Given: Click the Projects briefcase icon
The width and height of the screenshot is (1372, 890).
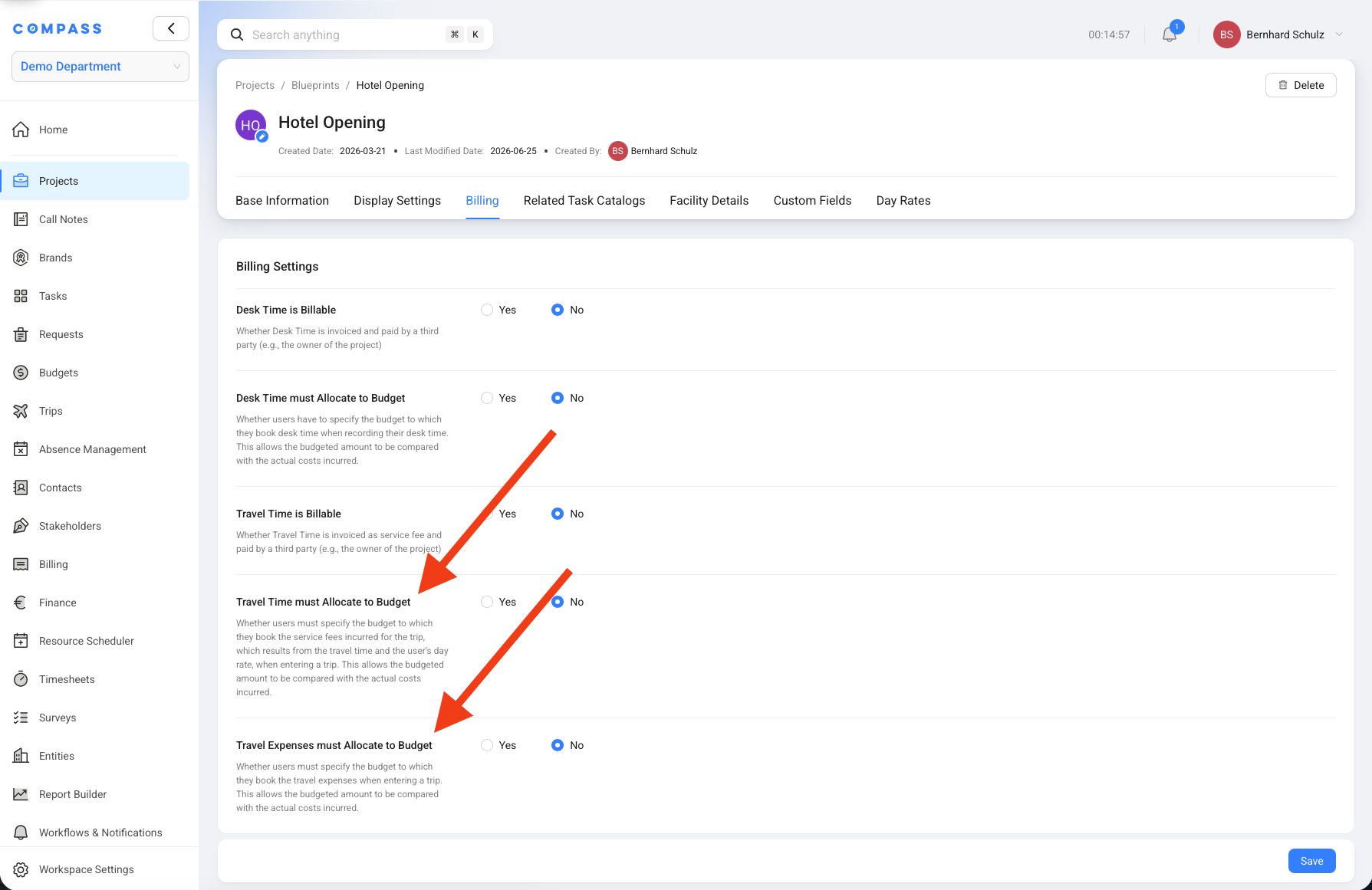Looking at the screenshot, I should coord(21,181).
